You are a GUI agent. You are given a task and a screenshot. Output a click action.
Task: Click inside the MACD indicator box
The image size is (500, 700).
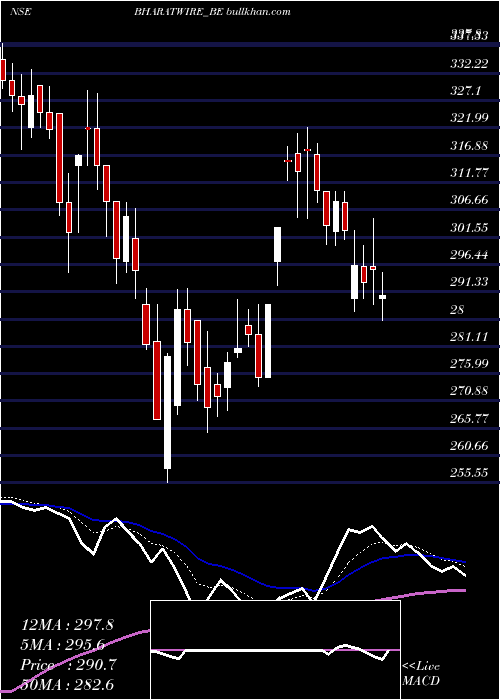[x=275, y=650]
